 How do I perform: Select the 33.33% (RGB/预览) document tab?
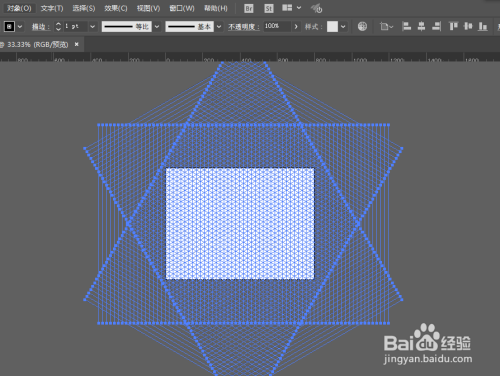point(37,44)
